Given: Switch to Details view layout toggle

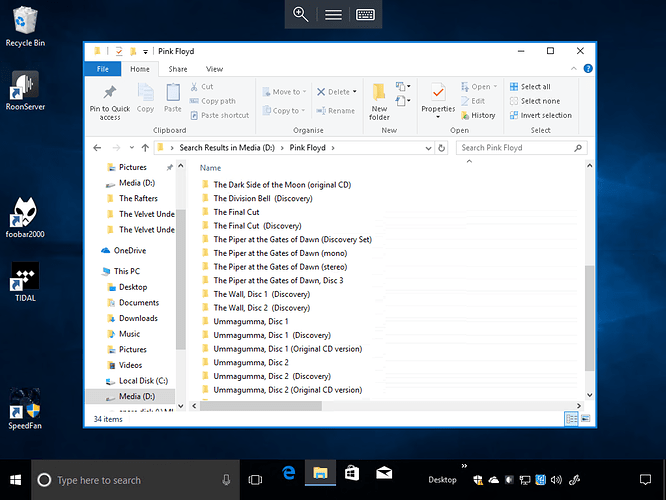Looking at the screenshot, I should click(571, 419).
